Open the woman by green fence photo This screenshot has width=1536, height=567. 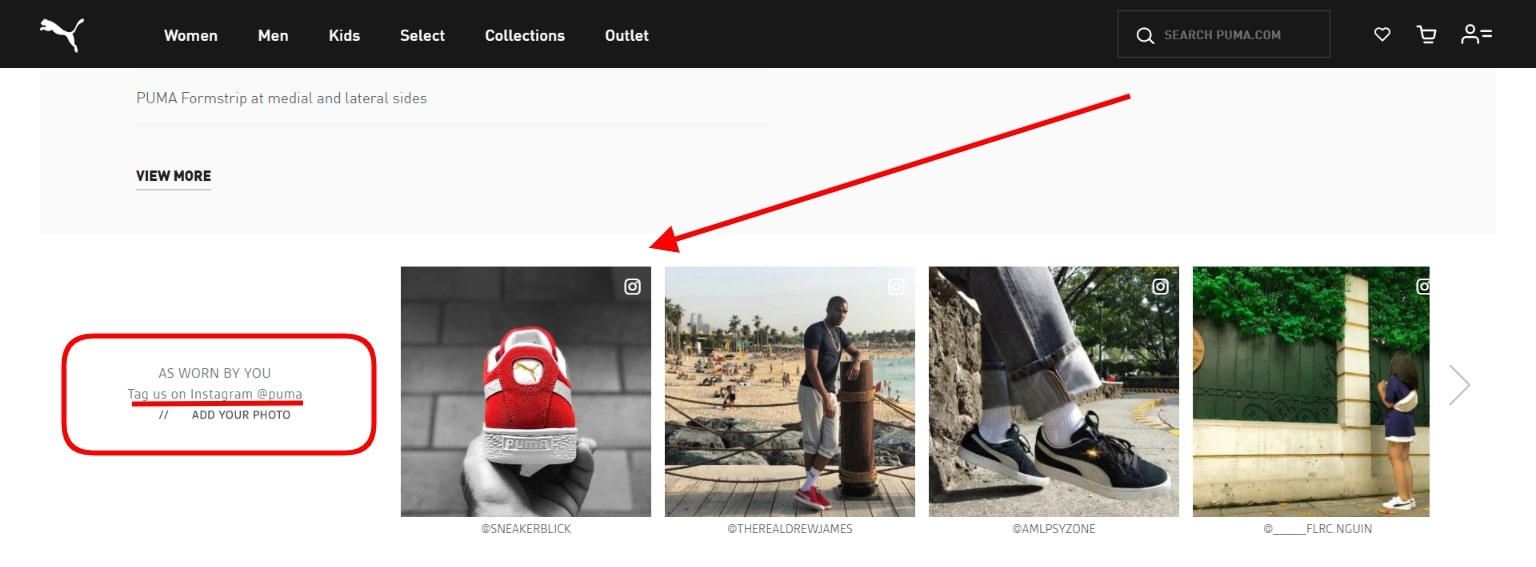(1311, 391)
